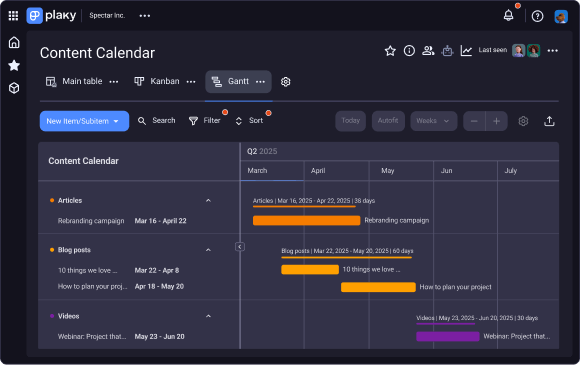This screenshot has height=365, width=580.
Task: Click the orange Rebranding campaign bar
Action: [307, 221]
